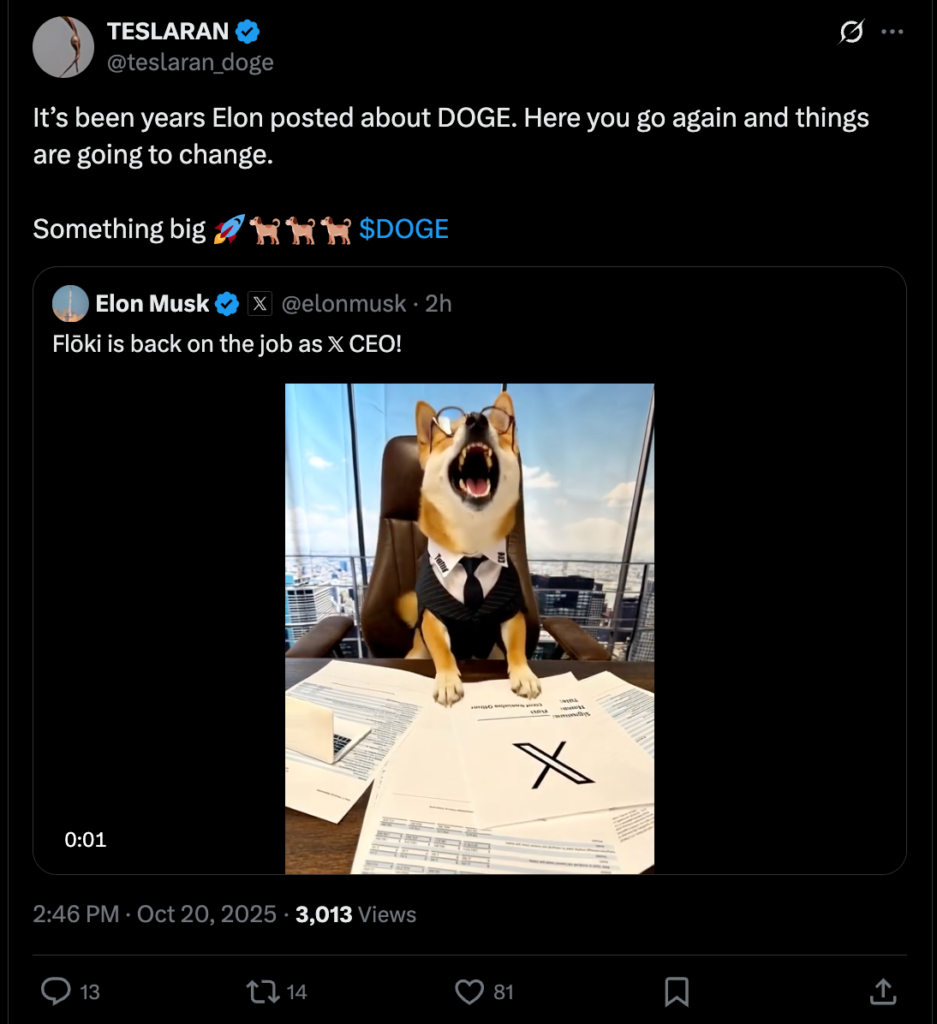Click Elon Musk's verified badge in quoted tweet
The width and height of the screenshot is (937, 1024).
(x=227, y=303)
